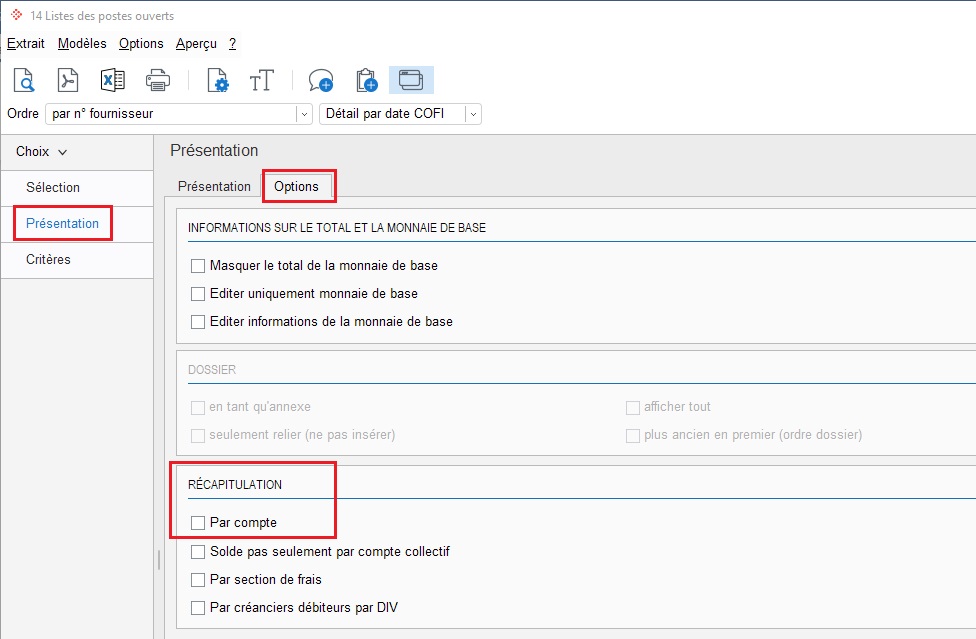Export the list to Excel
976x639 pixels.
[x=113, y=80]
